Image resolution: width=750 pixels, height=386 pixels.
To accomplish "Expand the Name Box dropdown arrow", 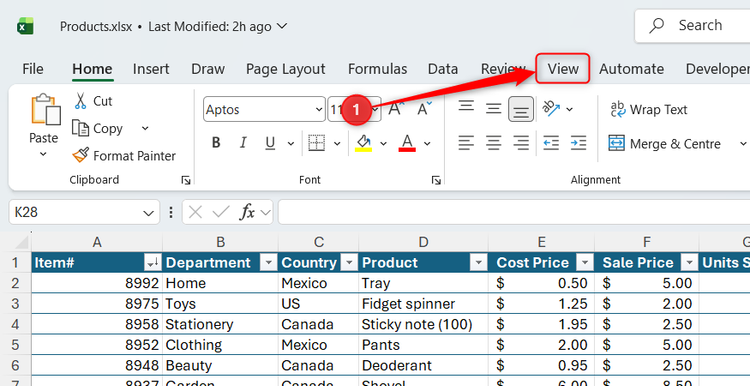I will 149,212.
